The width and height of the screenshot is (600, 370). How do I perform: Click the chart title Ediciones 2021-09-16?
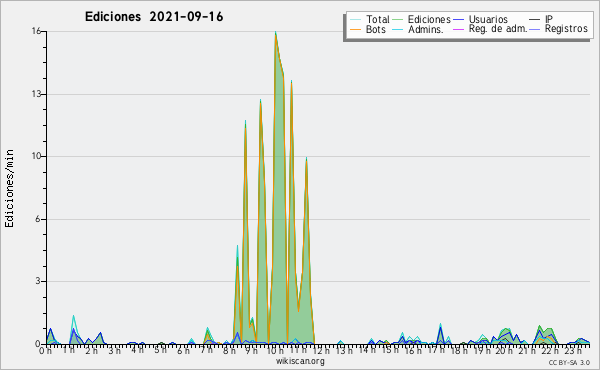pyautogui.click(x=154, y=17)
